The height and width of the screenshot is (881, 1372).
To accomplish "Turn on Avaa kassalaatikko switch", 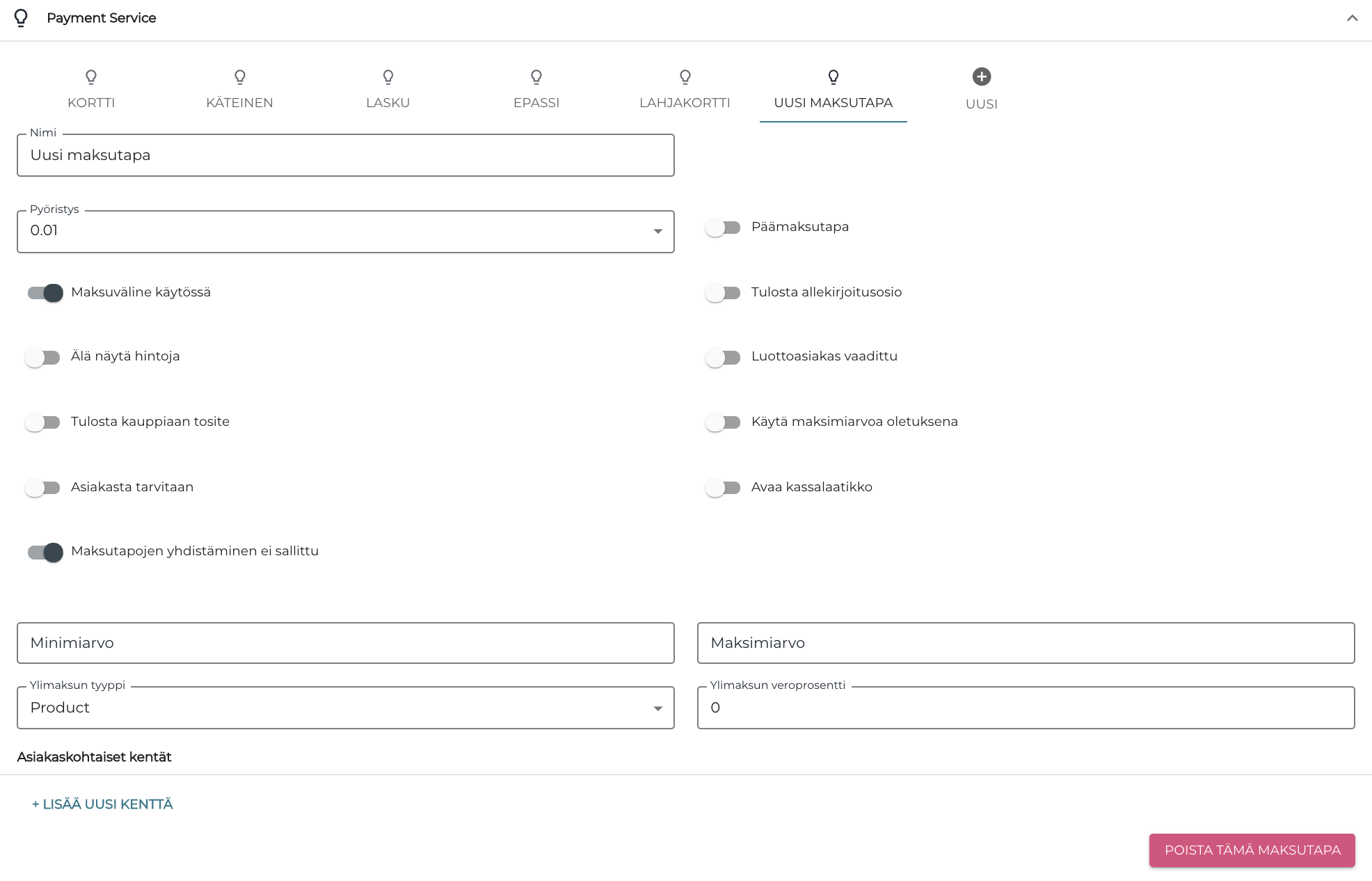I will click(723, 488).
